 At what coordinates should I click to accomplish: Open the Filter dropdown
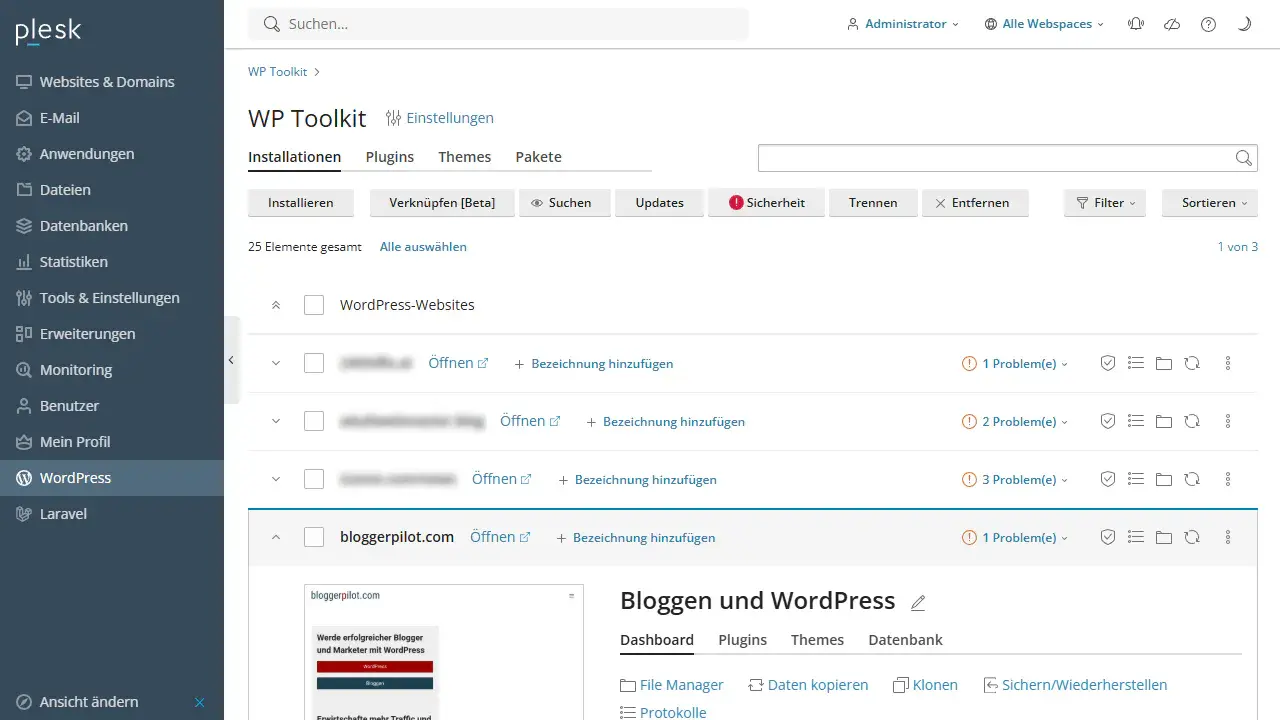click(1105, 203)
